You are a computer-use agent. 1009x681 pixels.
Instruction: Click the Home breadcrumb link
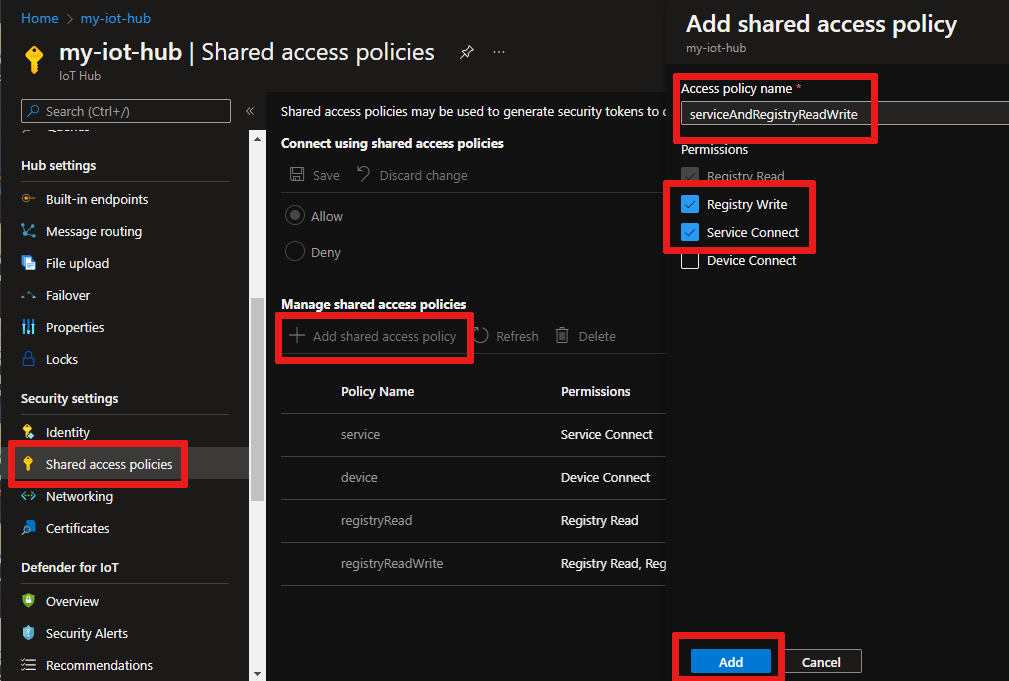coord(39,18)
